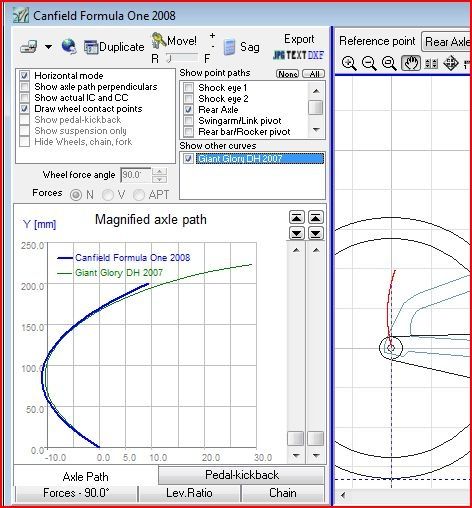The image size is (472, 508).
Task: Click the four-arrow move icon
Action: point(451,63)
